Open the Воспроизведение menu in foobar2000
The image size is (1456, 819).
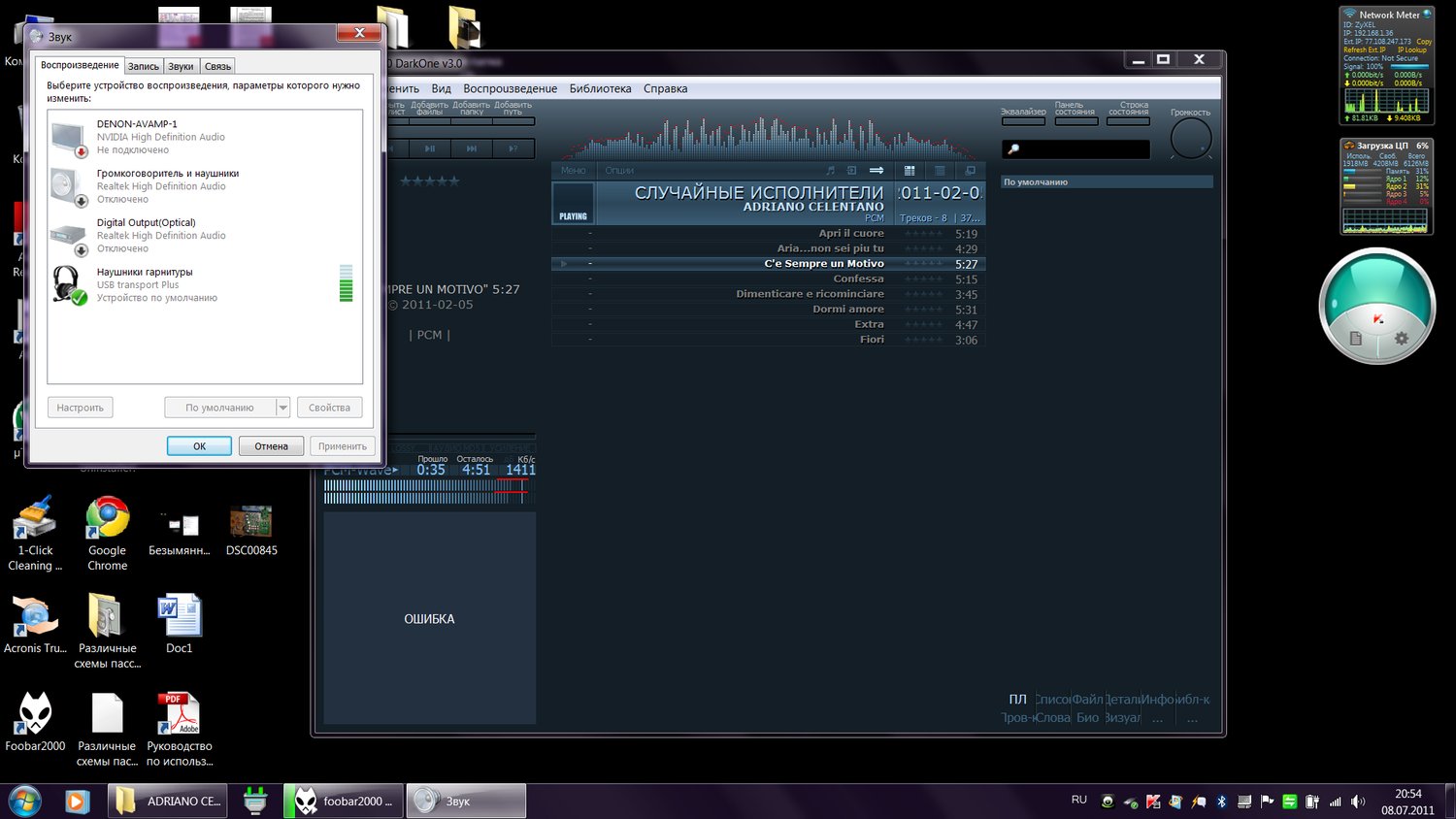tap(510, 88)
